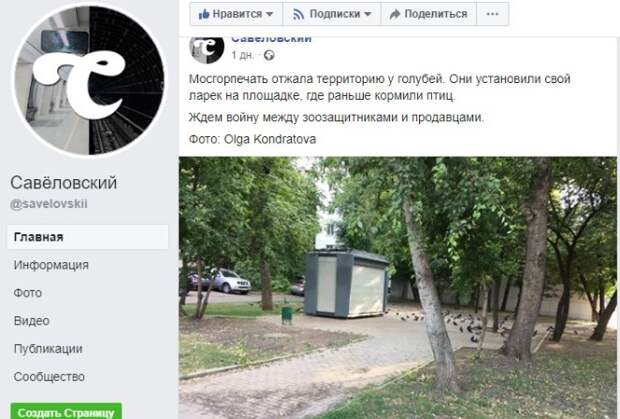Open the Информация section
This screenshot has width=620, height=419.
tap(51, 265)
